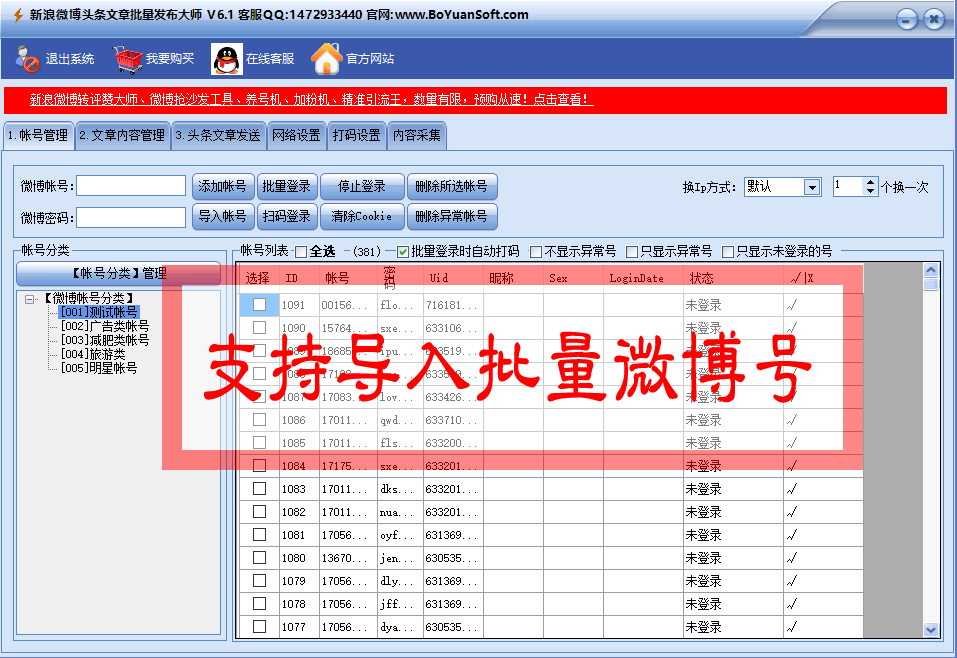Click the 清除Cookie button
Screen dimensions: 957x658
(x=362, y=217)
